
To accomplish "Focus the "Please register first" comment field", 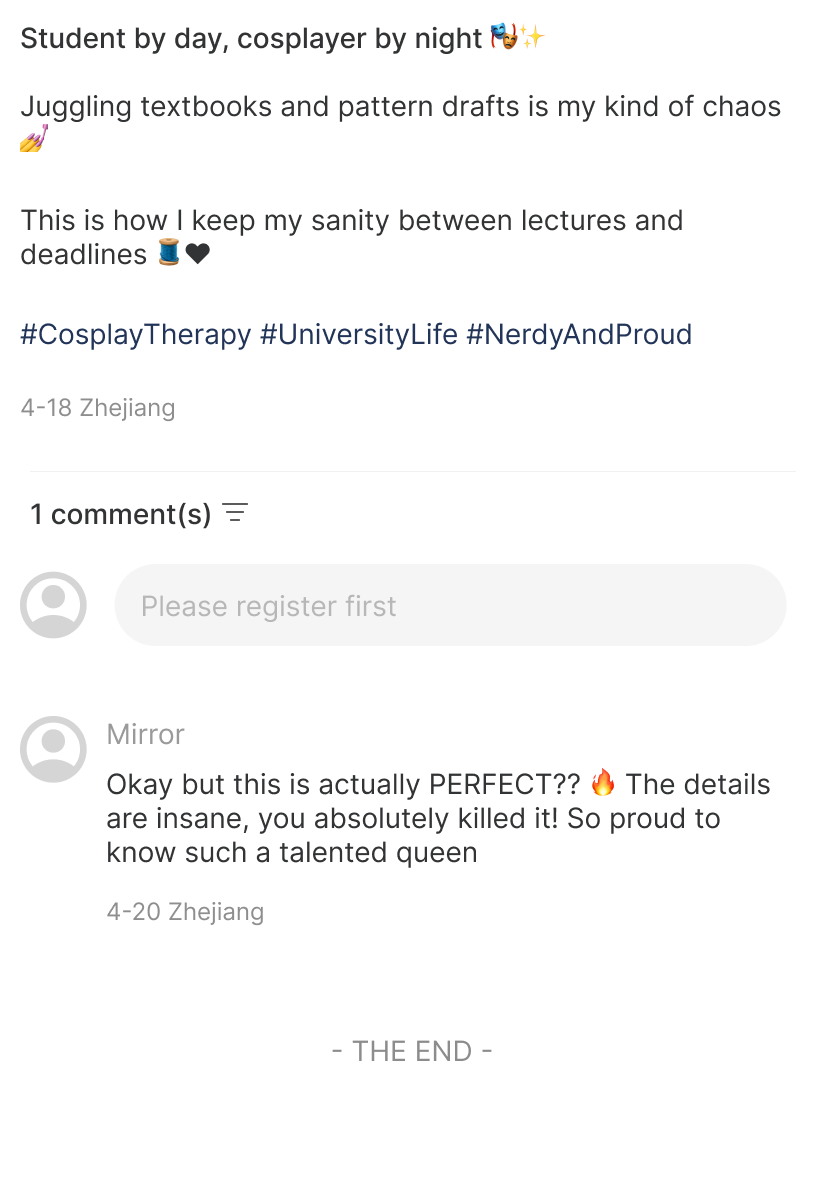I will [x=450, y=605].
